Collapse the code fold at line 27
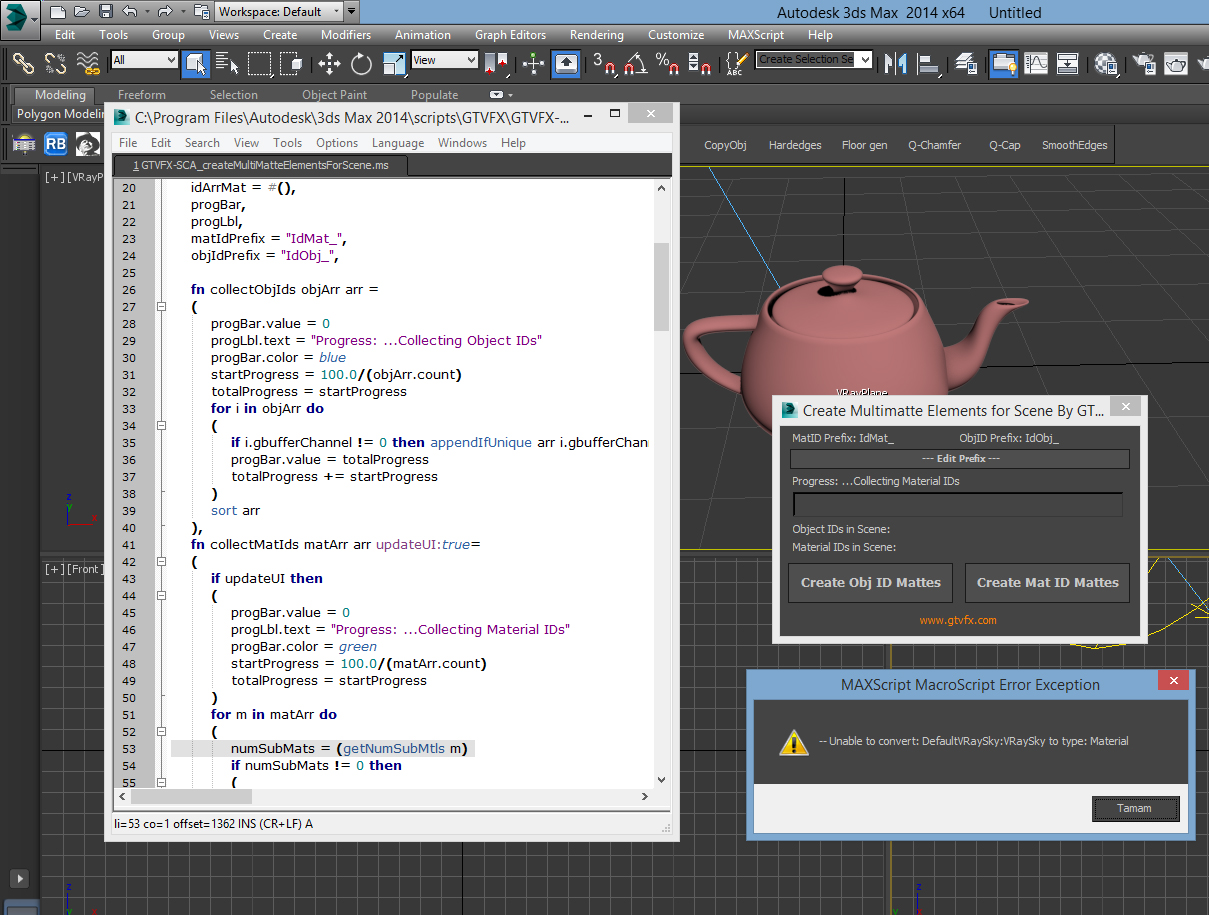The height and width of the screenshot is (915, 1209). [162, 307]
